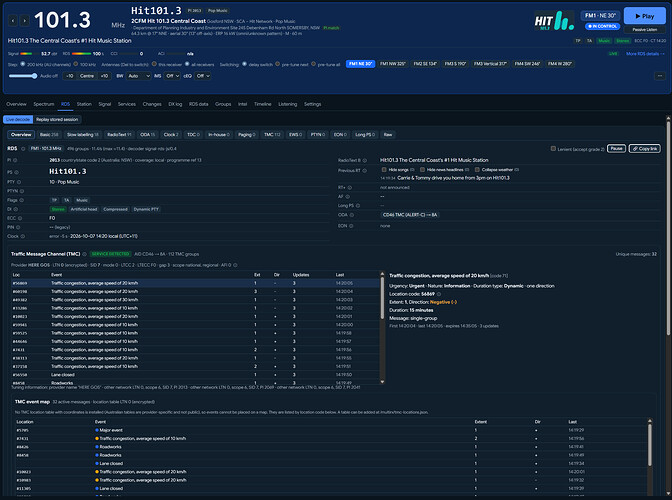Click the info icon beside PTY label
Image resolution: width=672 pixels, height=500 pixels.
(19, 182)
